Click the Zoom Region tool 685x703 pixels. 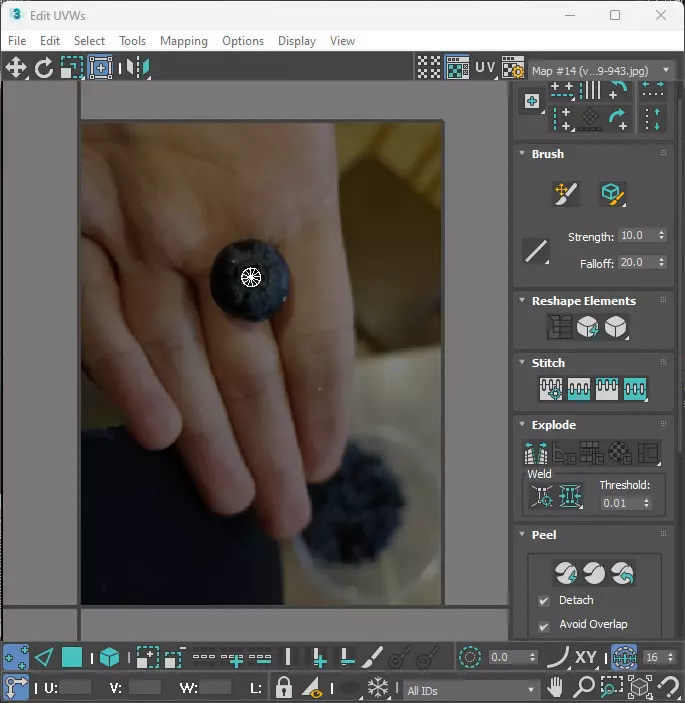coord(612,687)
